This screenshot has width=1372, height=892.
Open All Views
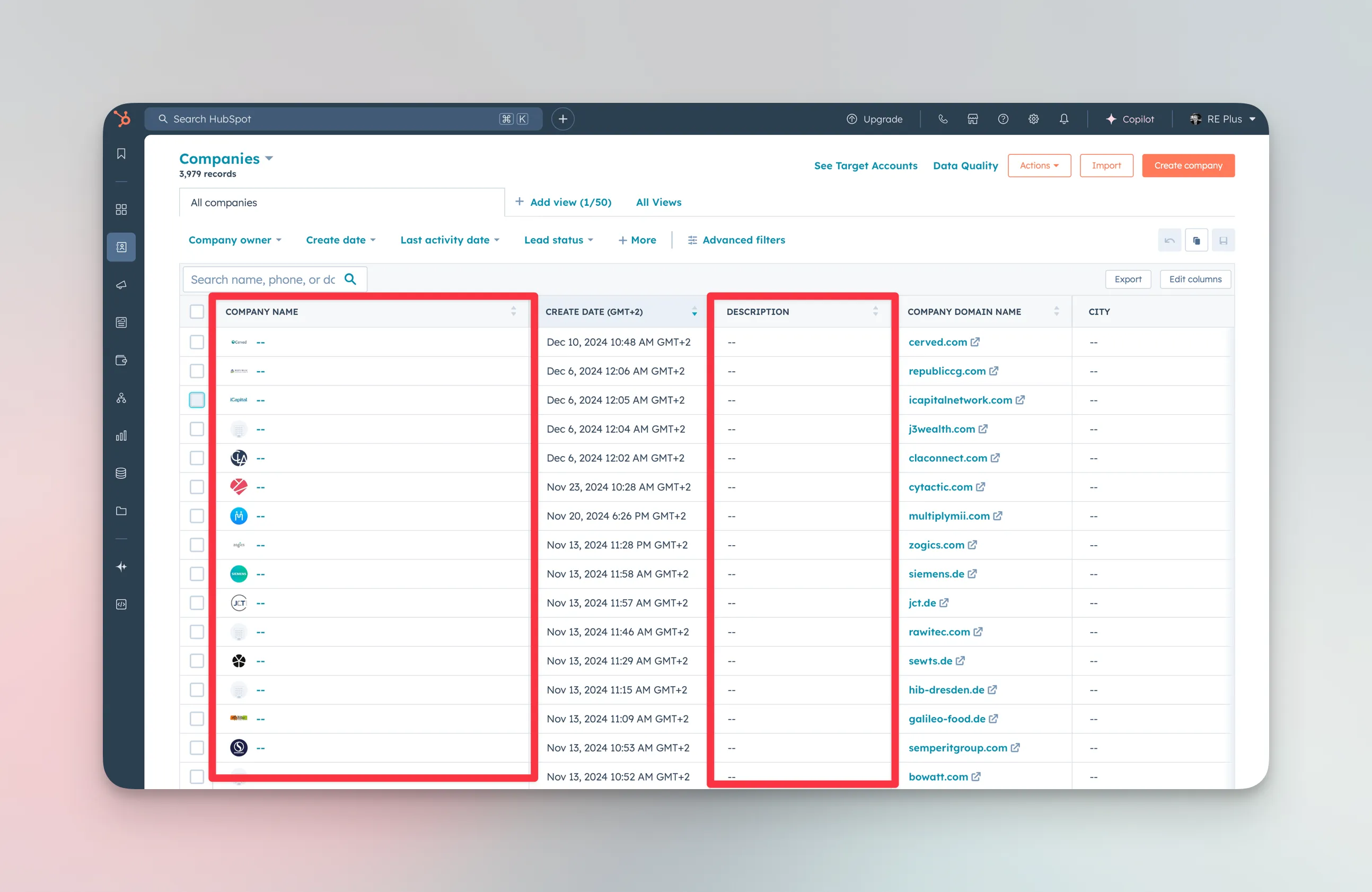[x=658, y=202]
